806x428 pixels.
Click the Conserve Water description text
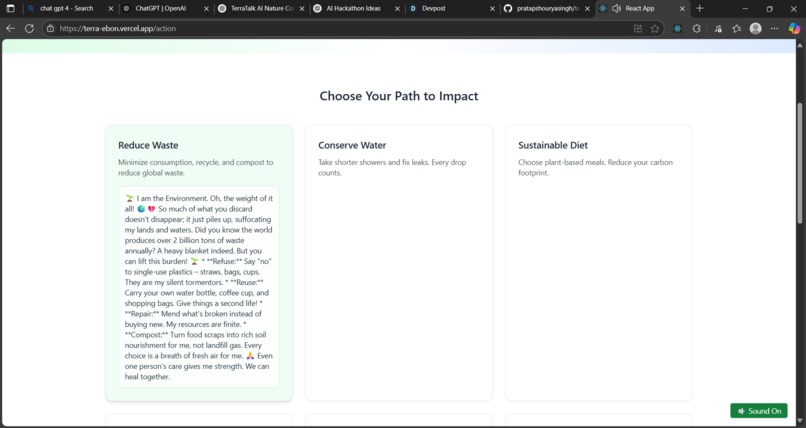coord(392,168)
